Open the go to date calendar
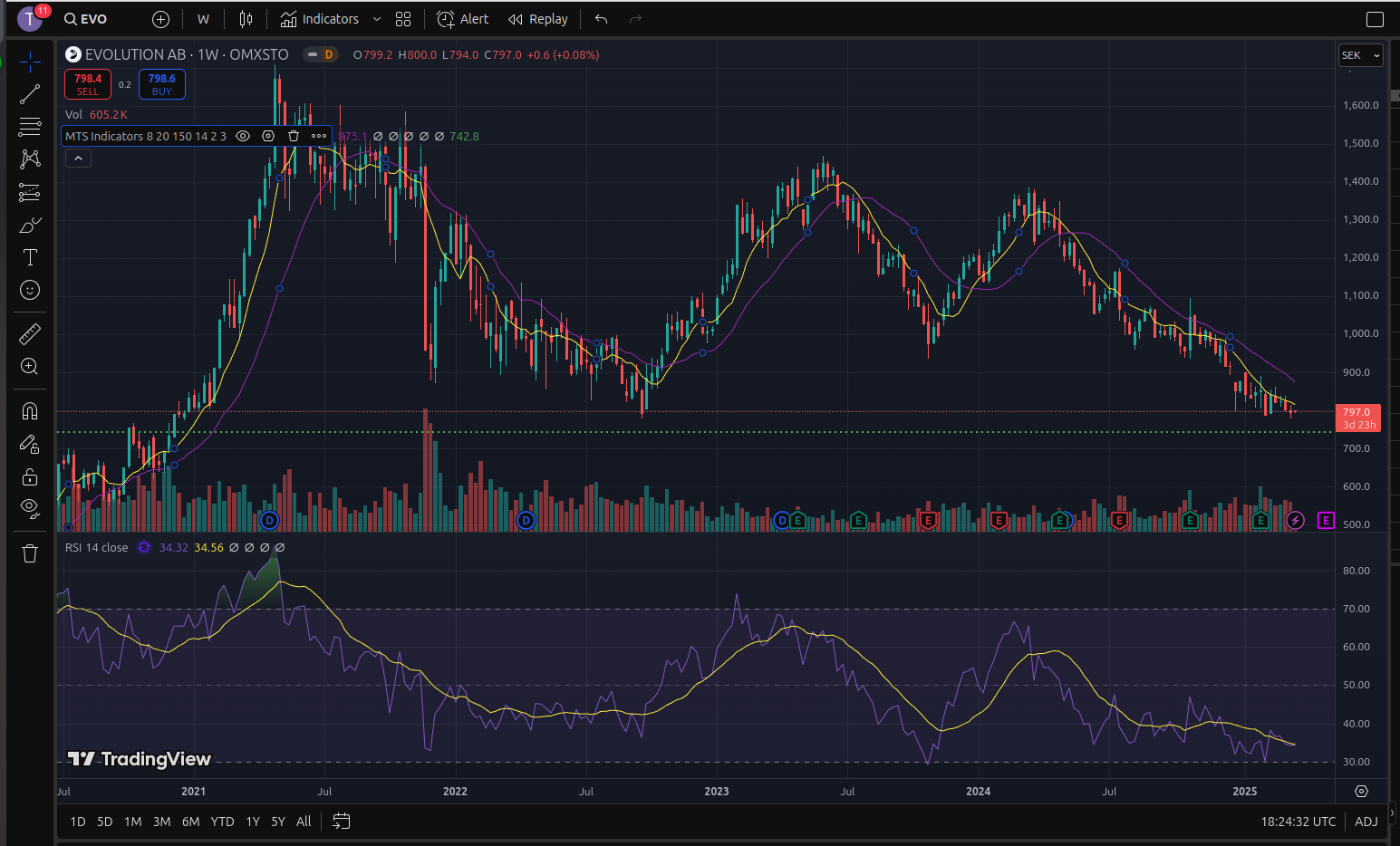The height and width of the screenshot is (846, 1400). point(341,822)
